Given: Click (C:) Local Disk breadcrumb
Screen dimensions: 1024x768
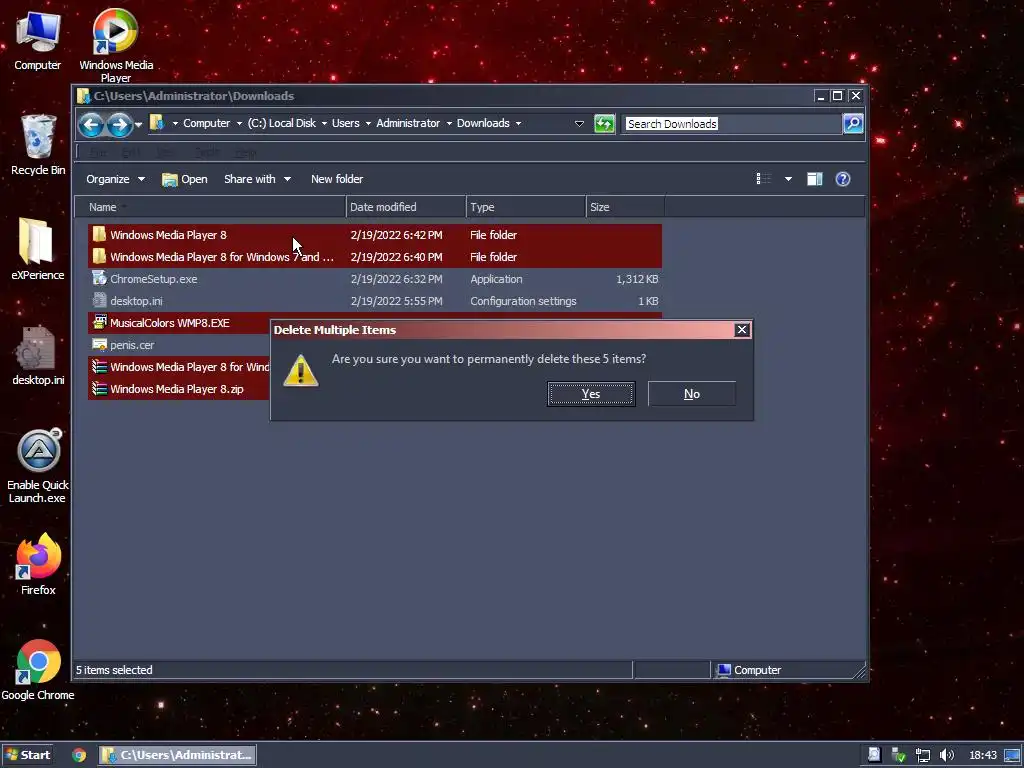Looking at the screenshot, I should pyautogui.click(x=281, y=123).
